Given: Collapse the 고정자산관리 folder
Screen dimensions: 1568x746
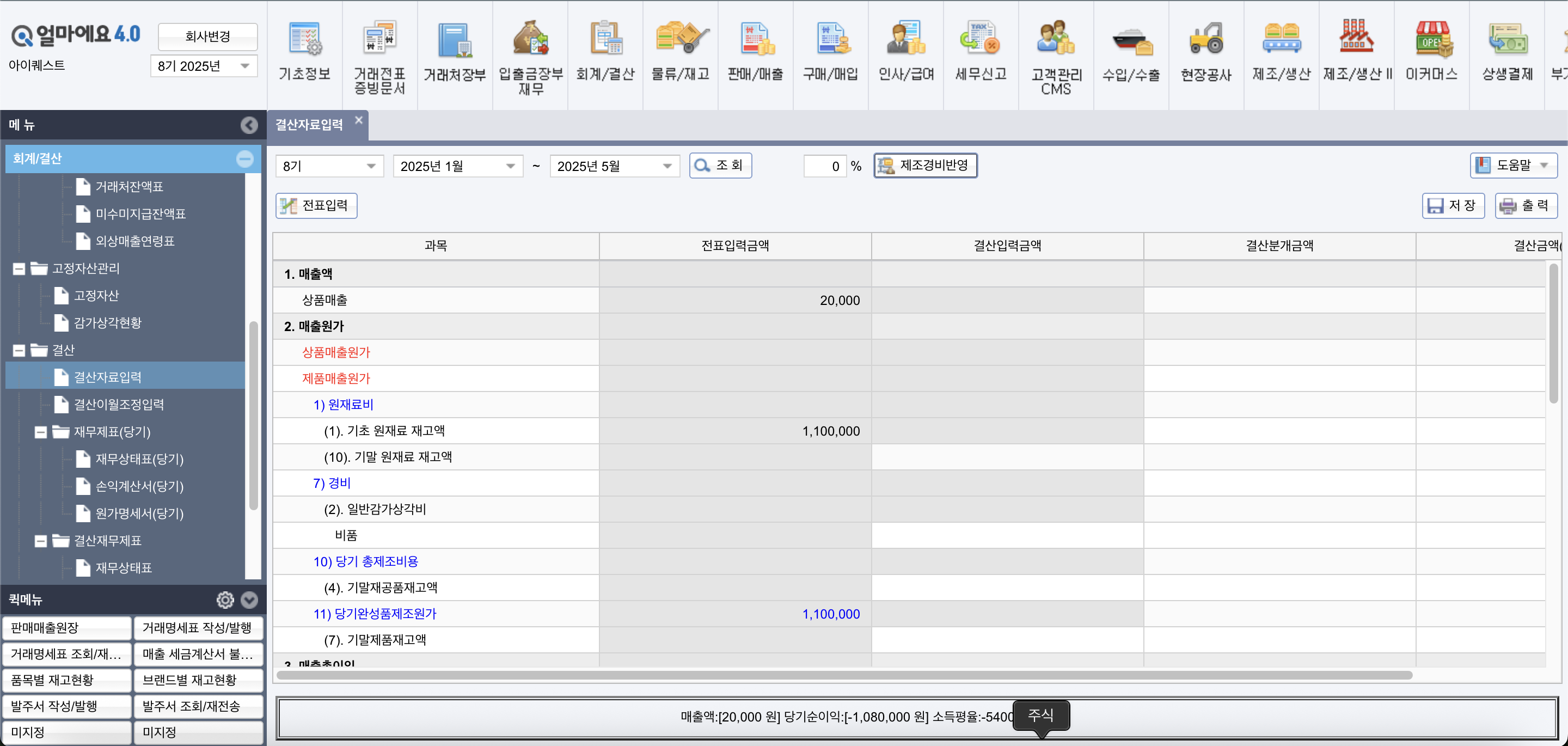Looking at the screenshot, I should point(19,268).
